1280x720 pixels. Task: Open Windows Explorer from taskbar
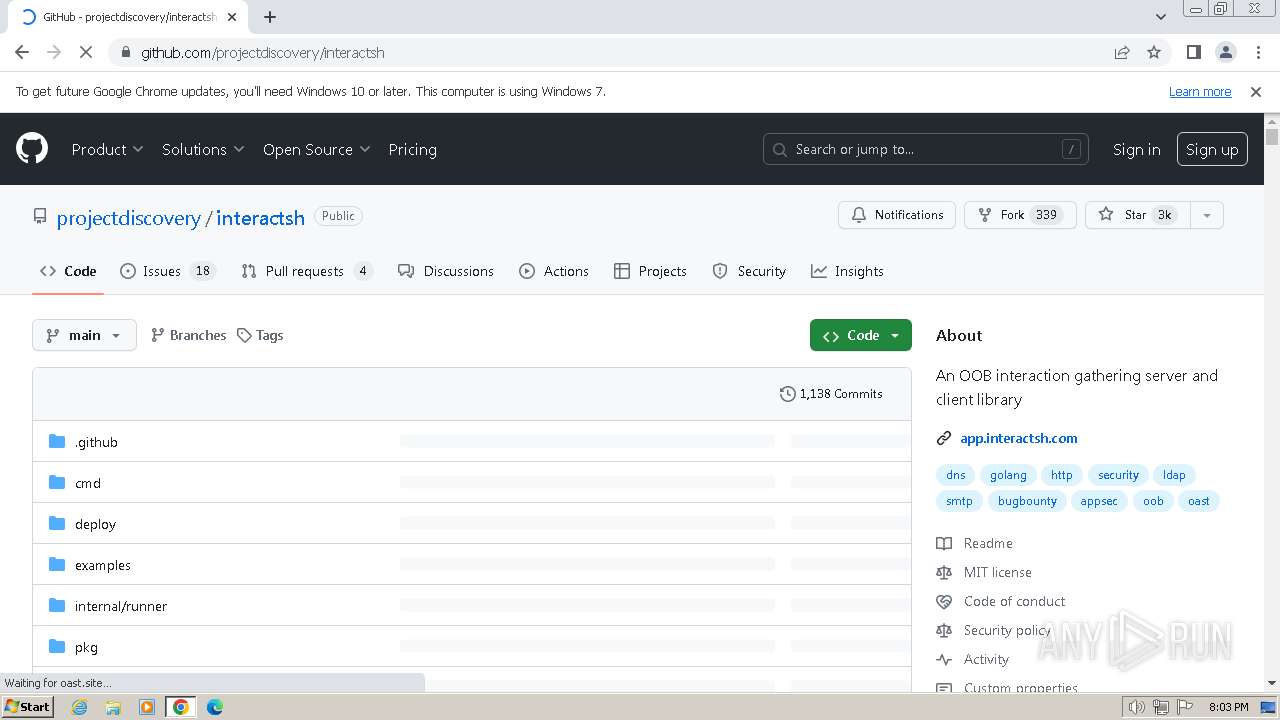(x=113, y=707)
